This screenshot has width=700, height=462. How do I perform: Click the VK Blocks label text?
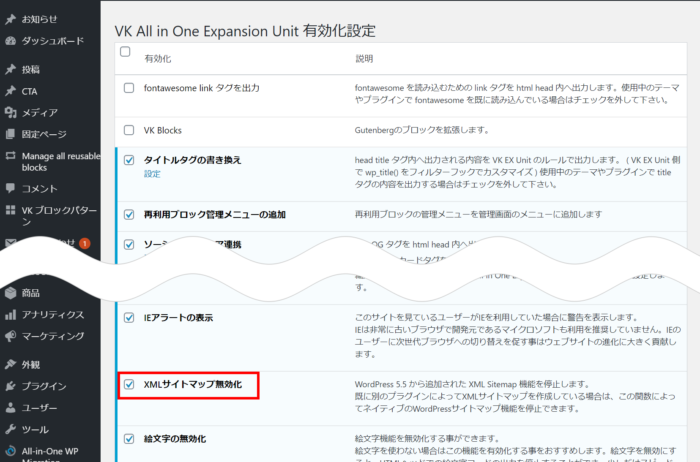162,130
